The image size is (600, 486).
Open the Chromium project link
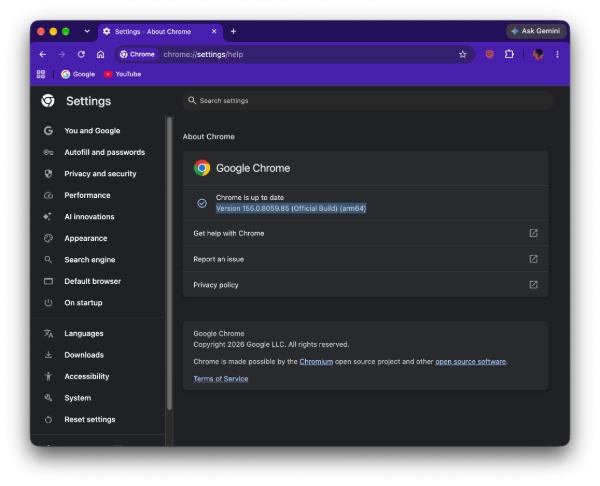pos(316,362)
